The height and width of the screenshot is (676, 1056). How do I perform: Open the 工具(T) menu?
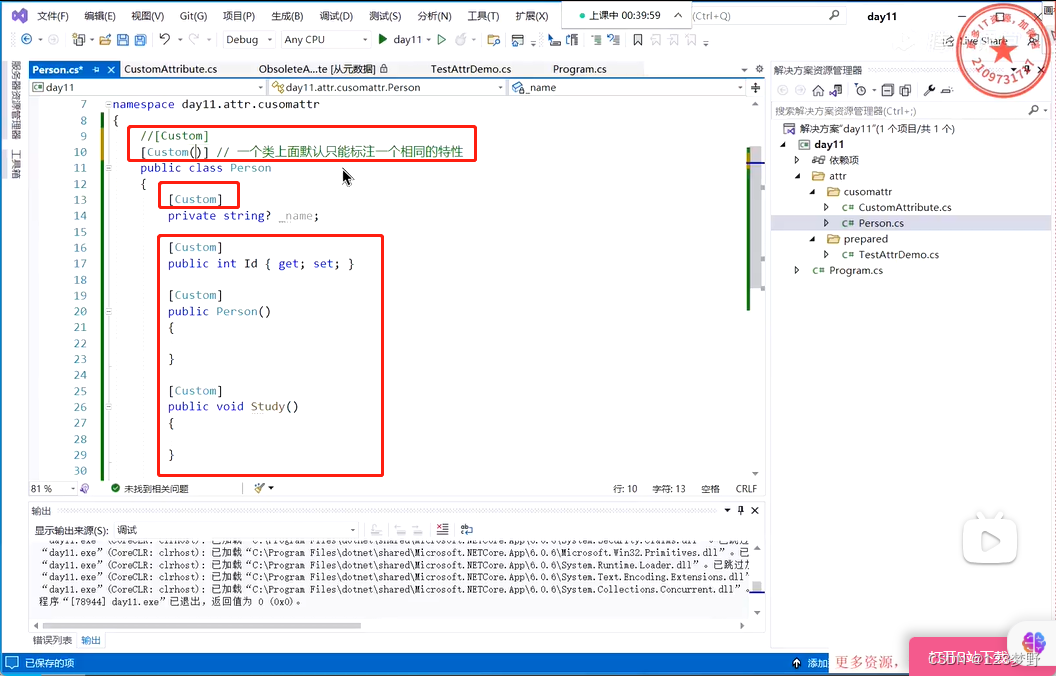[483, 15]
